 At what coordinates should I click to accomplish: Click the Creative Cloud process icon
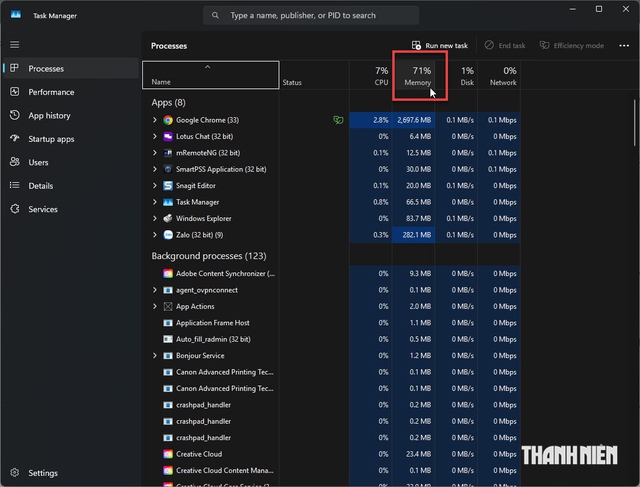point(168,454)
